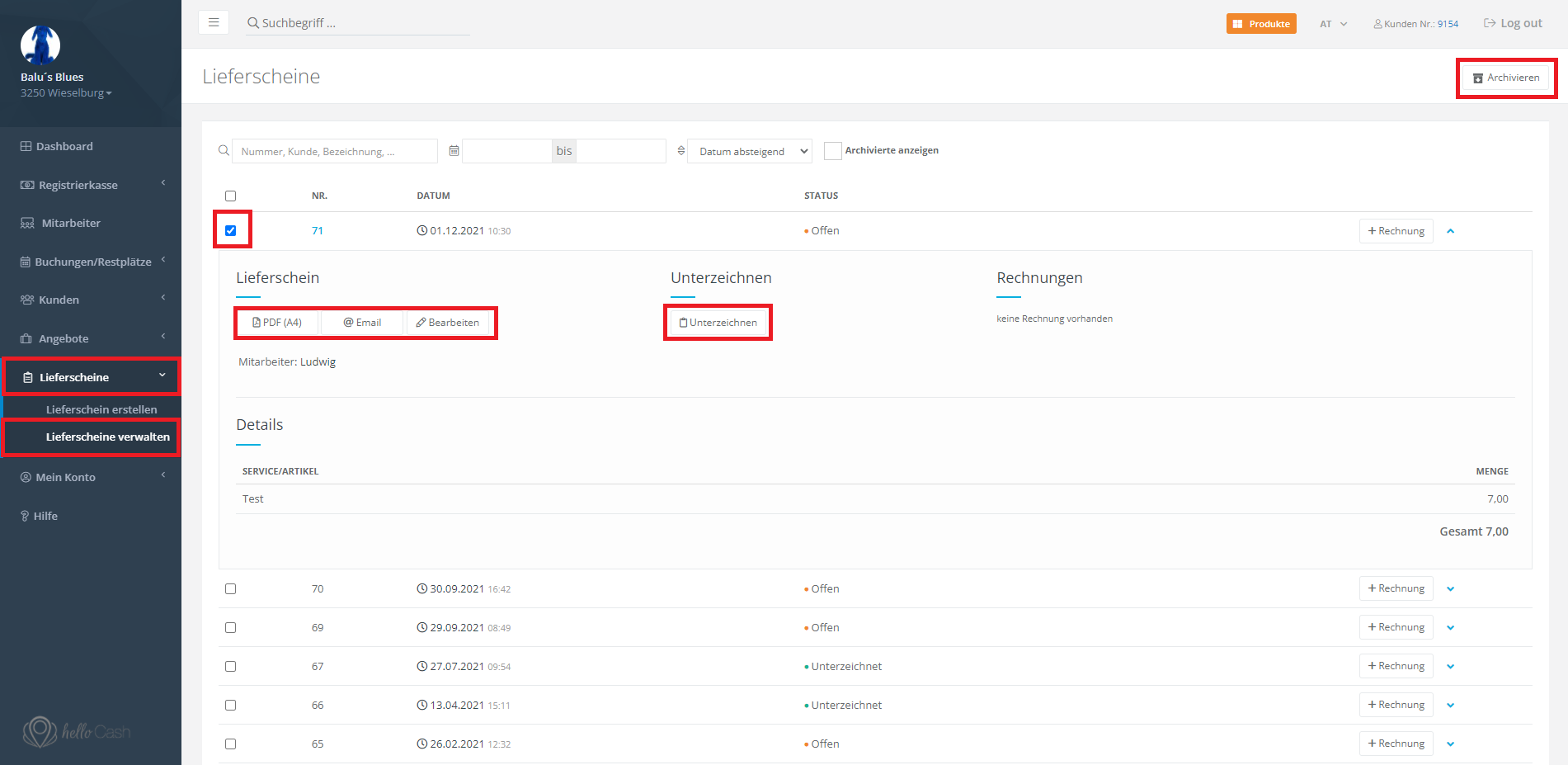This screenshot has height=765, width=1568.
Task: Click the sort arrows icon beside Datum absteigend
Action: 681,151
